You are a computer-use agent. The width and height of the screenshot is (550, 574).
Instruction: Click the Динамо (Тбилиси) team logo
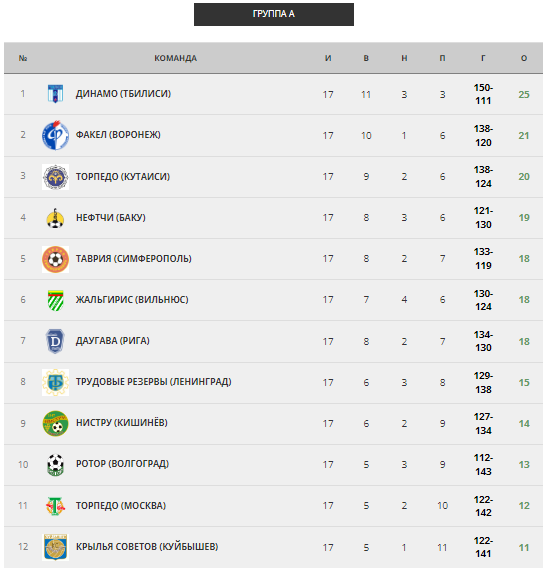(55, 94)
